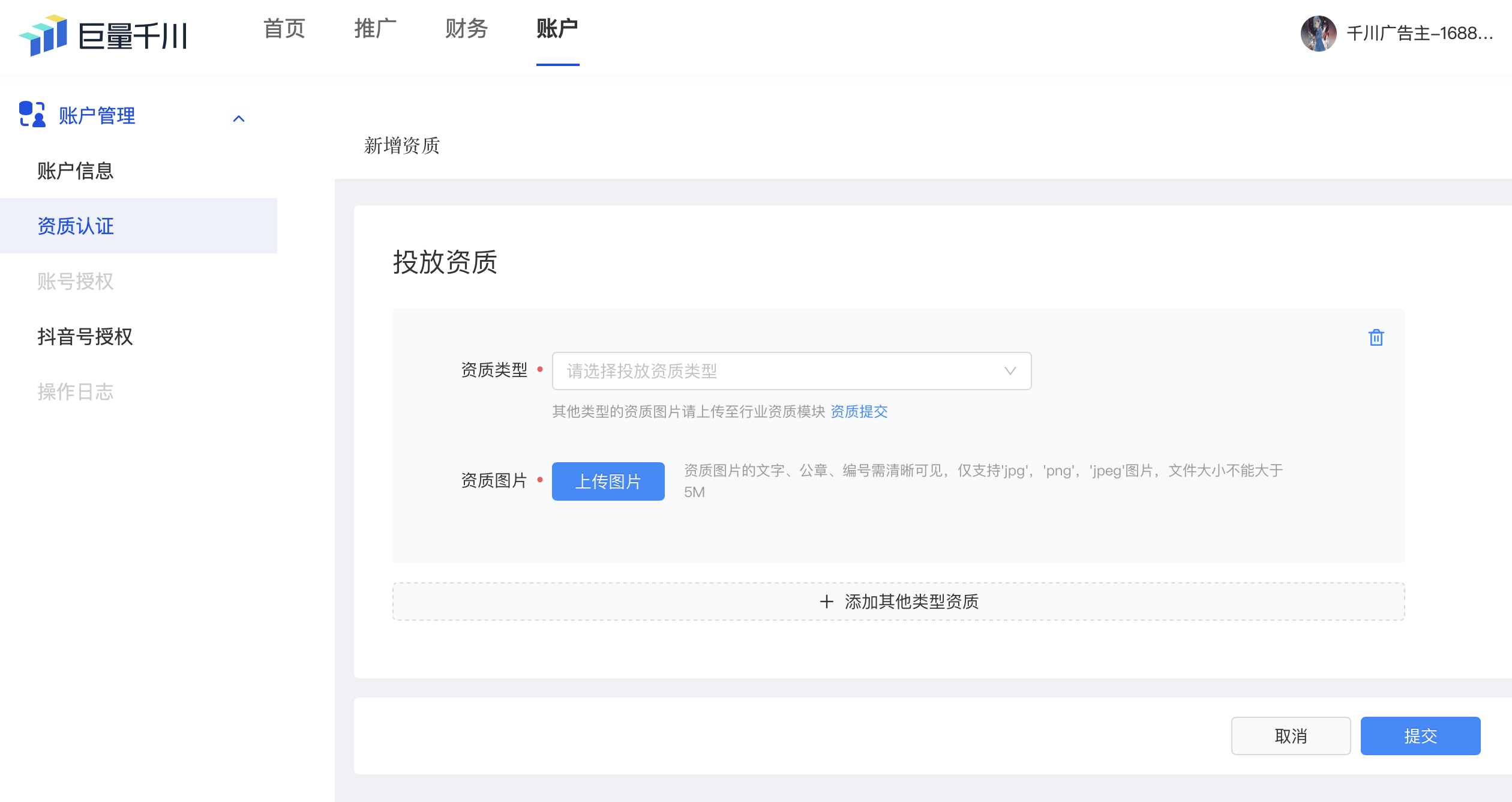
Task: Click the 上传图片 upload button
Action: coord(608,481)
